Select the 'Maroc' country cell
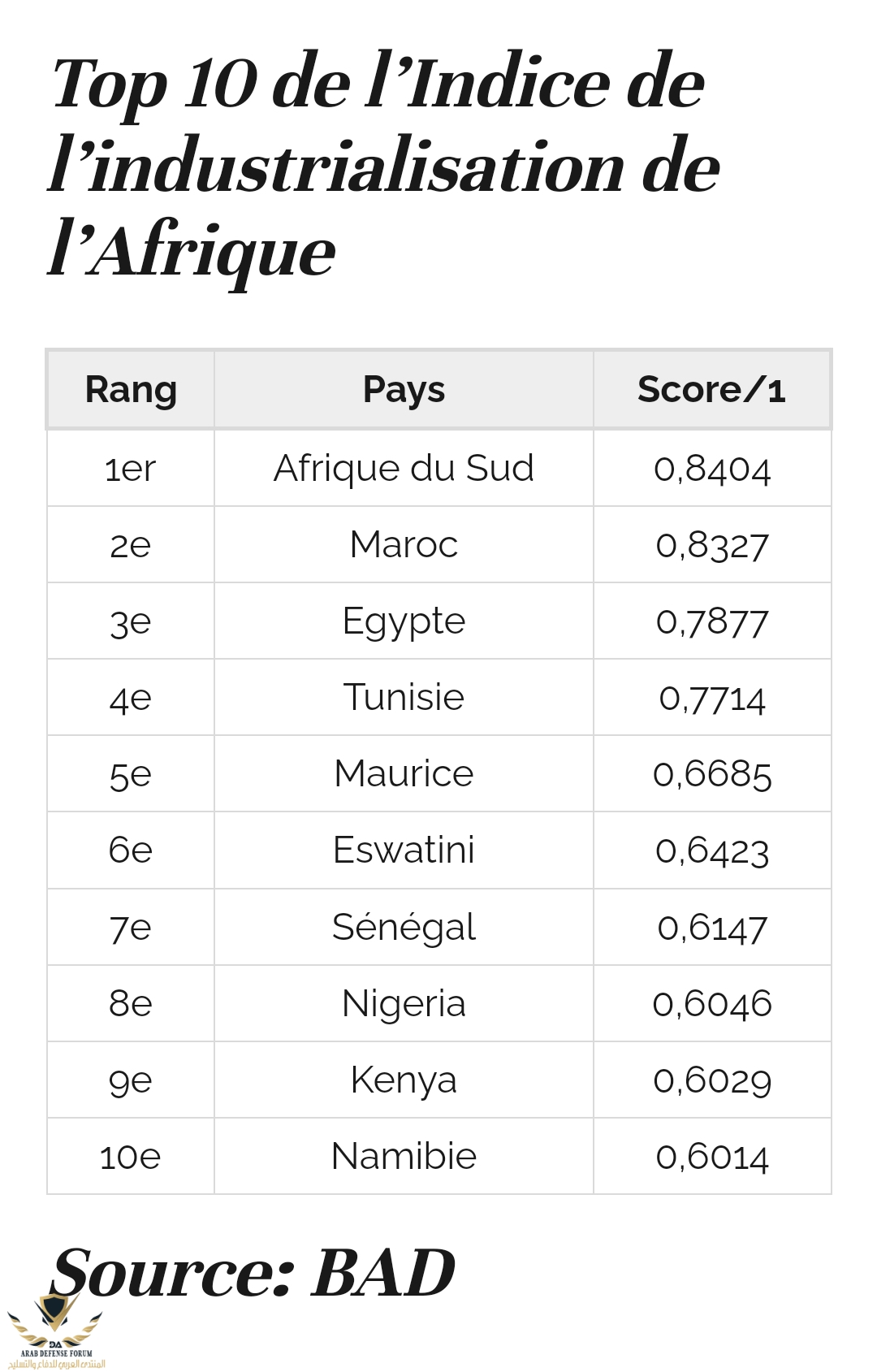Screen dimensions: 877x1372 pos(404,544)
